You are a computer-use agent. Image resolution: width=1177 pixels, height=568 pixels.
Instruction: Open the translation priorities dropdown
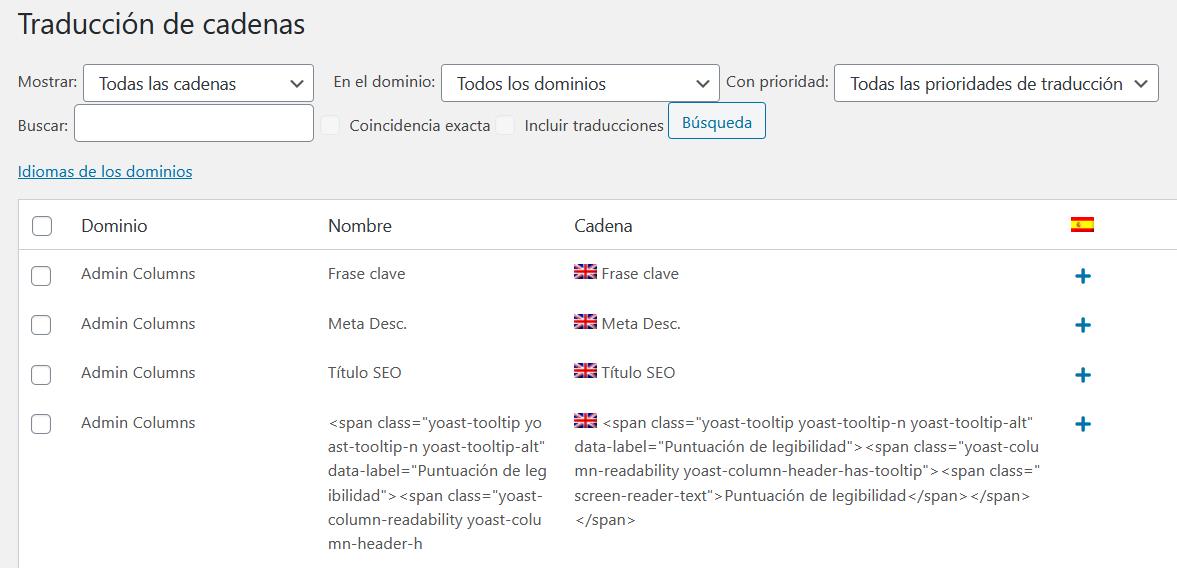pyautogui.click(x=996, y=84)
